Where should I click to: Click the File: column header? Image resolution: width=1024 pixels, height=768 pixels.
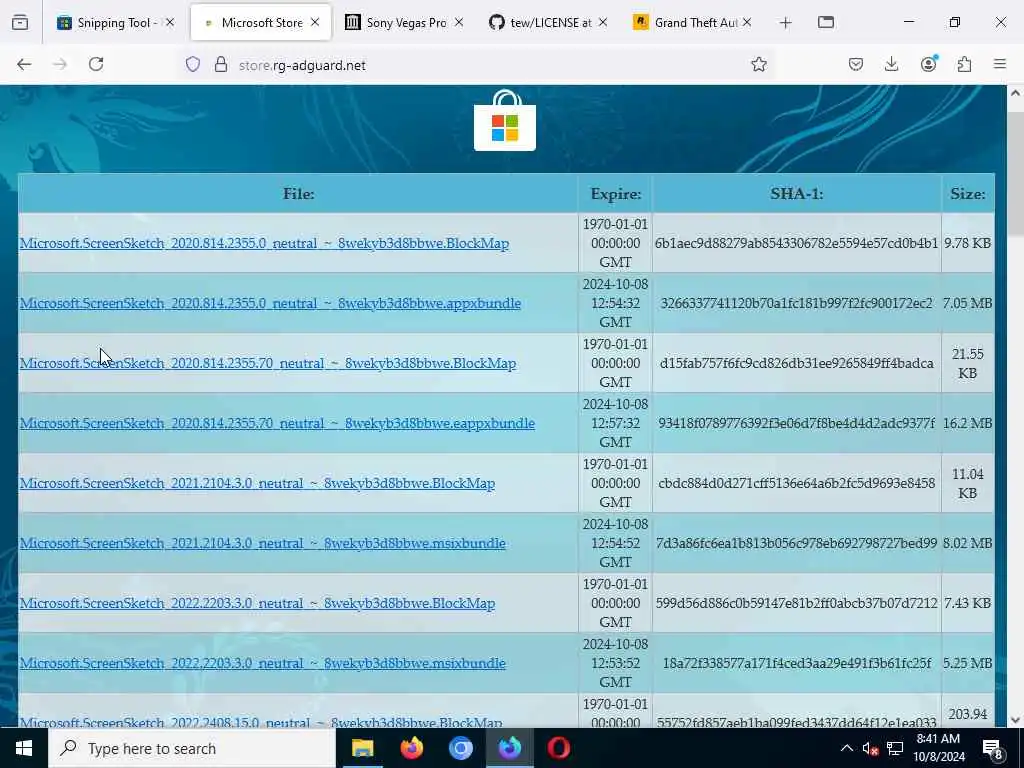298,194
